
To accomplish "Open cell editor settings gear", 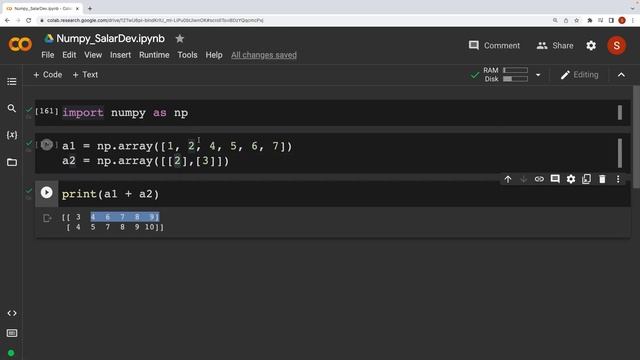I will pos(571,179).
